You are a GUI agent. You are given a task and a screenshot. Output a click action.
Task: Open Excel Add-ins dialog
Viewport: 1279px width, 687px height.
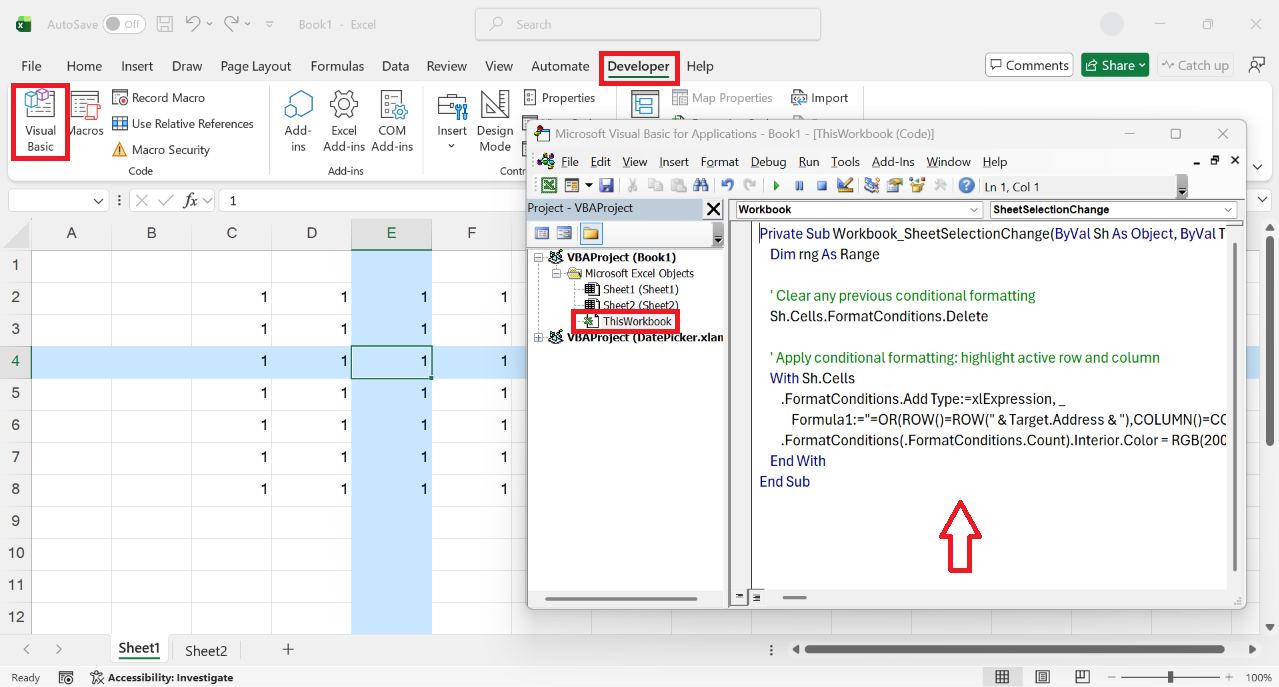tap(344, 120)
